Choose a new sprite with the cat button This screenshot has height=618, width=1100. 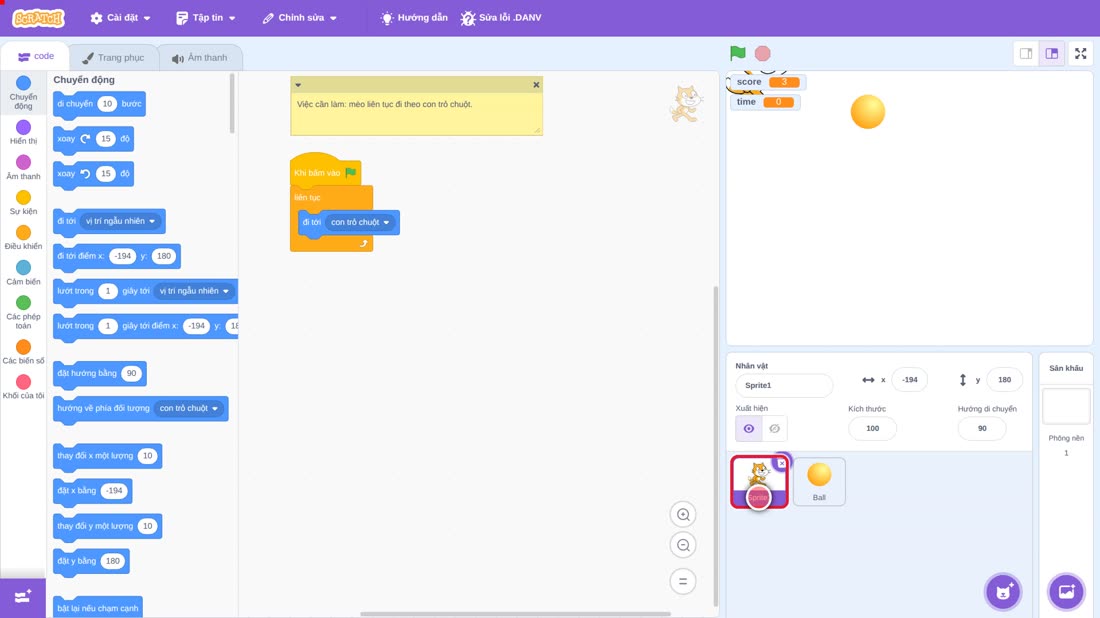1003,591
